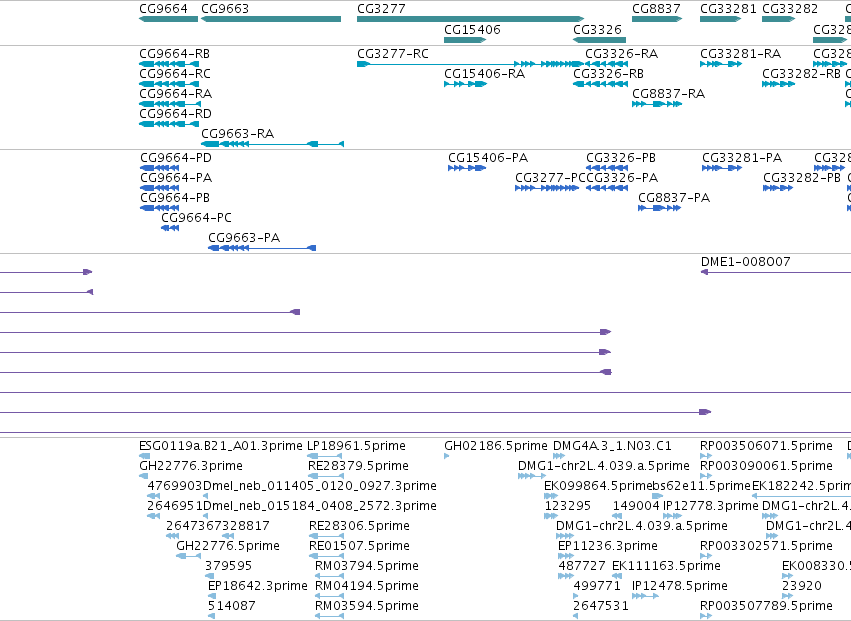Select protein CG9664-PD
The width and height of the screenshot is (851, 621).
coord(176,158)
